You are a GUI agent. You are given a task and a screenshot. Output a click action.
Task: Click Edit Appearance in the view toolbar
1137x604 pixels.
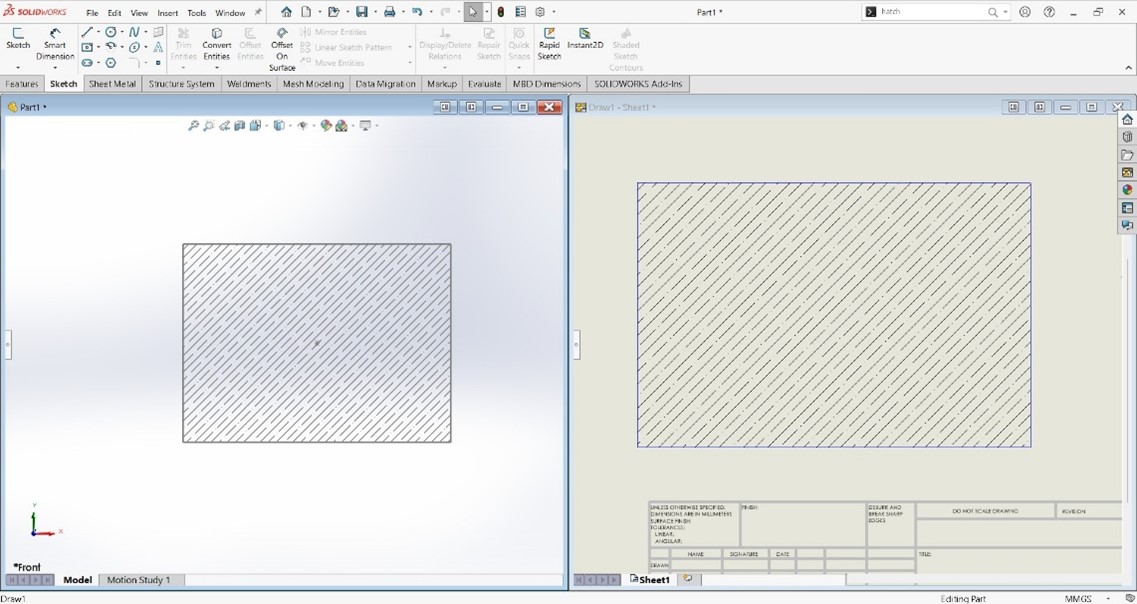324,125
